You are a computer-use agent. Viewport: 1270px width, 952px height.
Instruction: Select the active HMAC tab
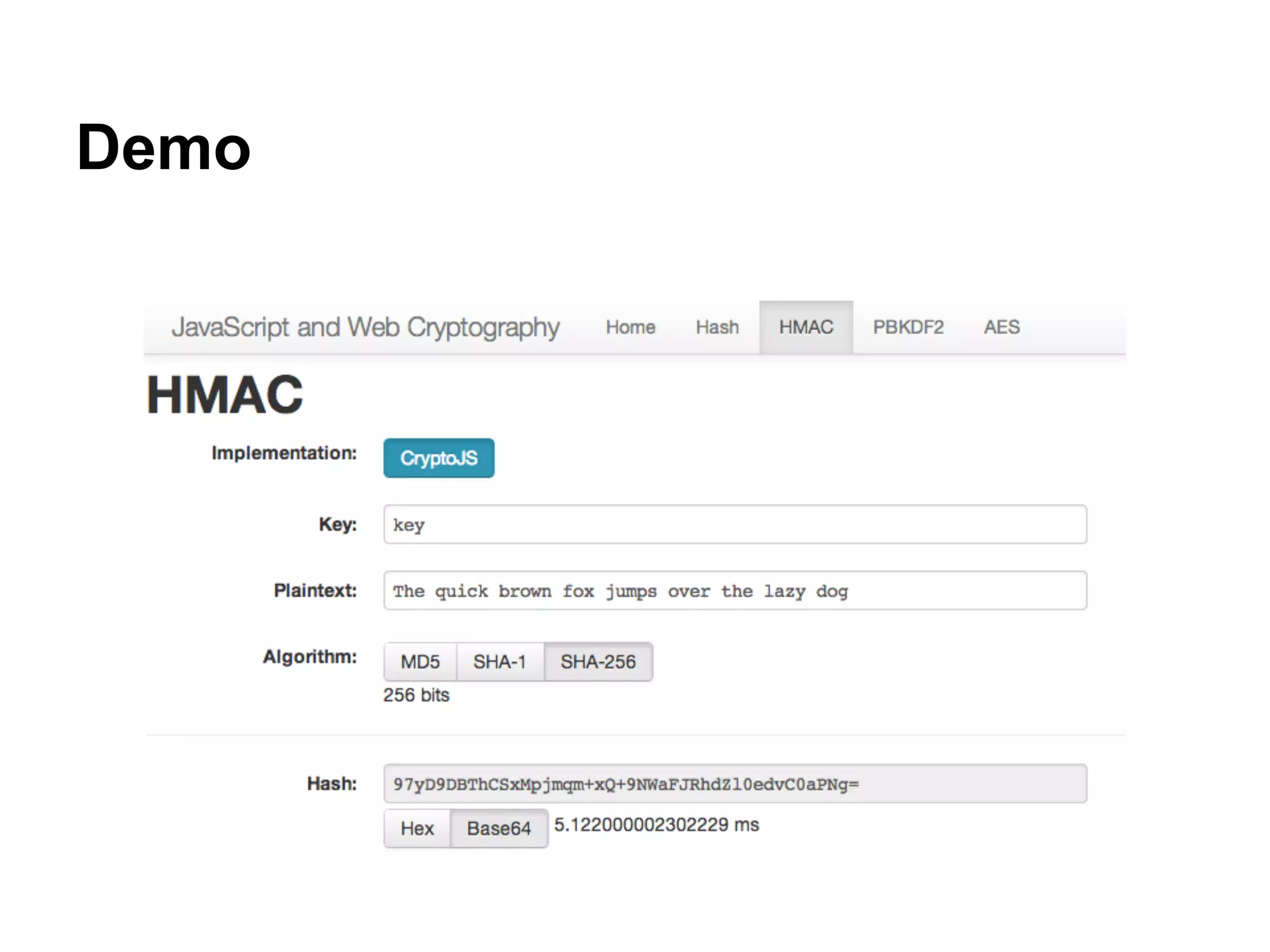pyautogui.click(x=806, y=327)
